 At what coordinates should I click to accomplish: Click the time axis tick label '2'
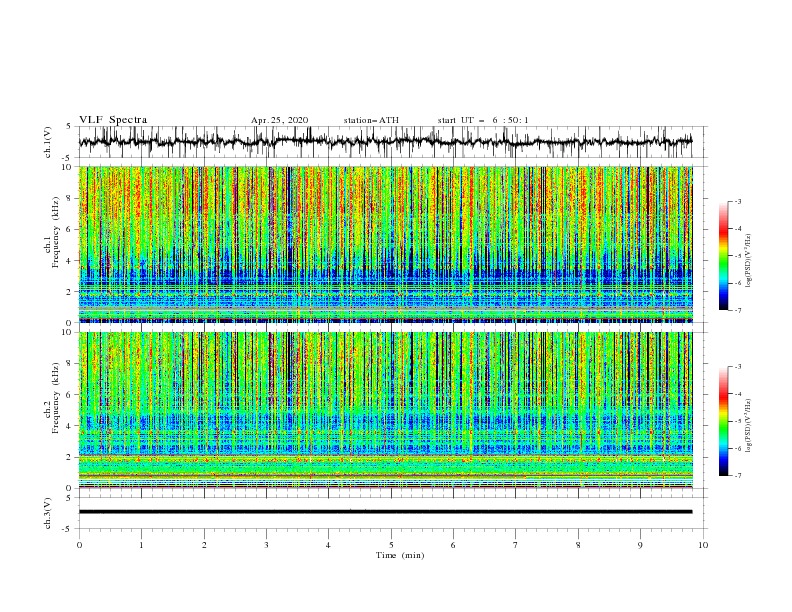tap(204, 545)
